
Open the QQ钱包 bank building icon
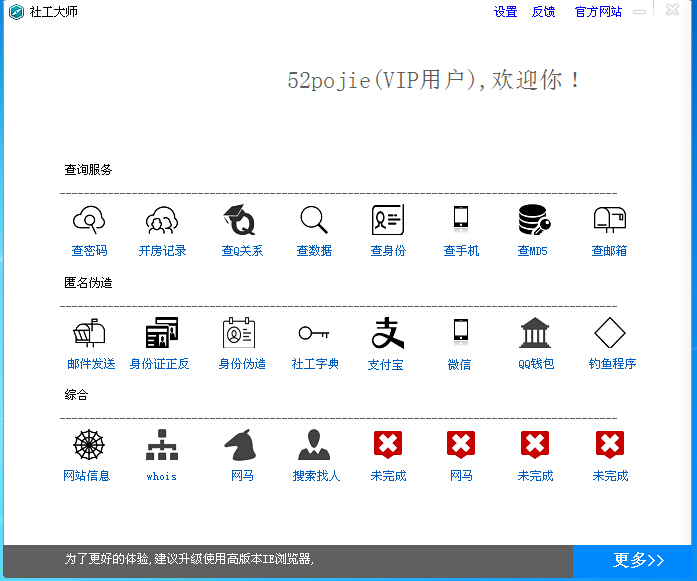(535, 333)
